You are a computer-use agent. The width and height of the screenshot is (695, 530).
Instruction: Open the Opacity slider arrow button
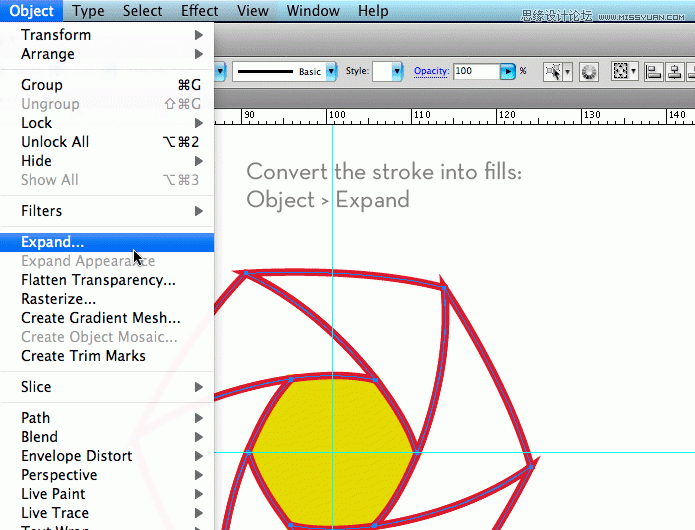[508, 71]
